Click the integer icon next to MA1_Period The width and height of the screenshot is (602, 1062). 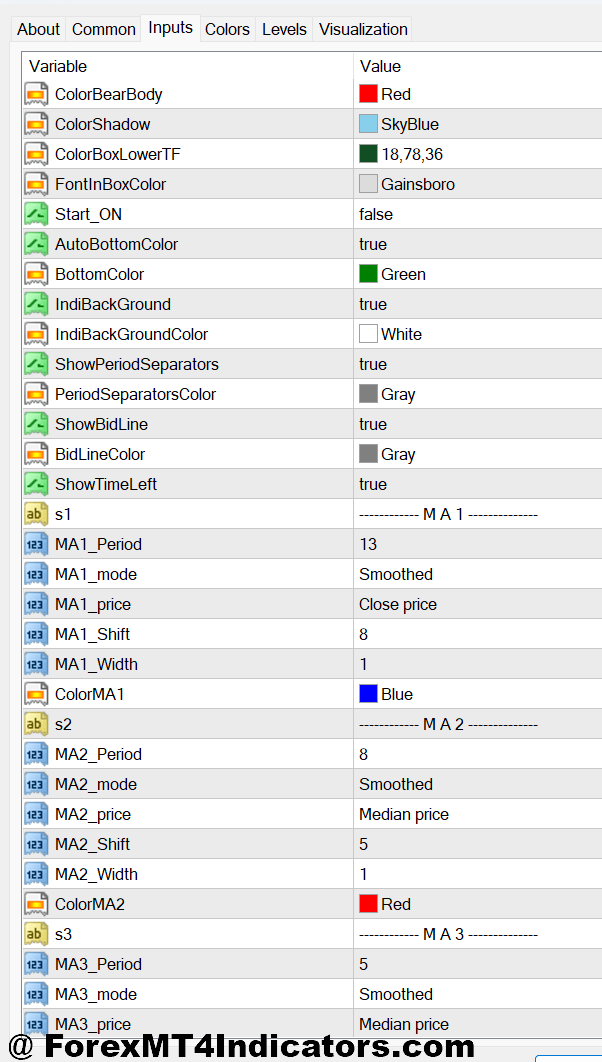(x=37, y=544)
